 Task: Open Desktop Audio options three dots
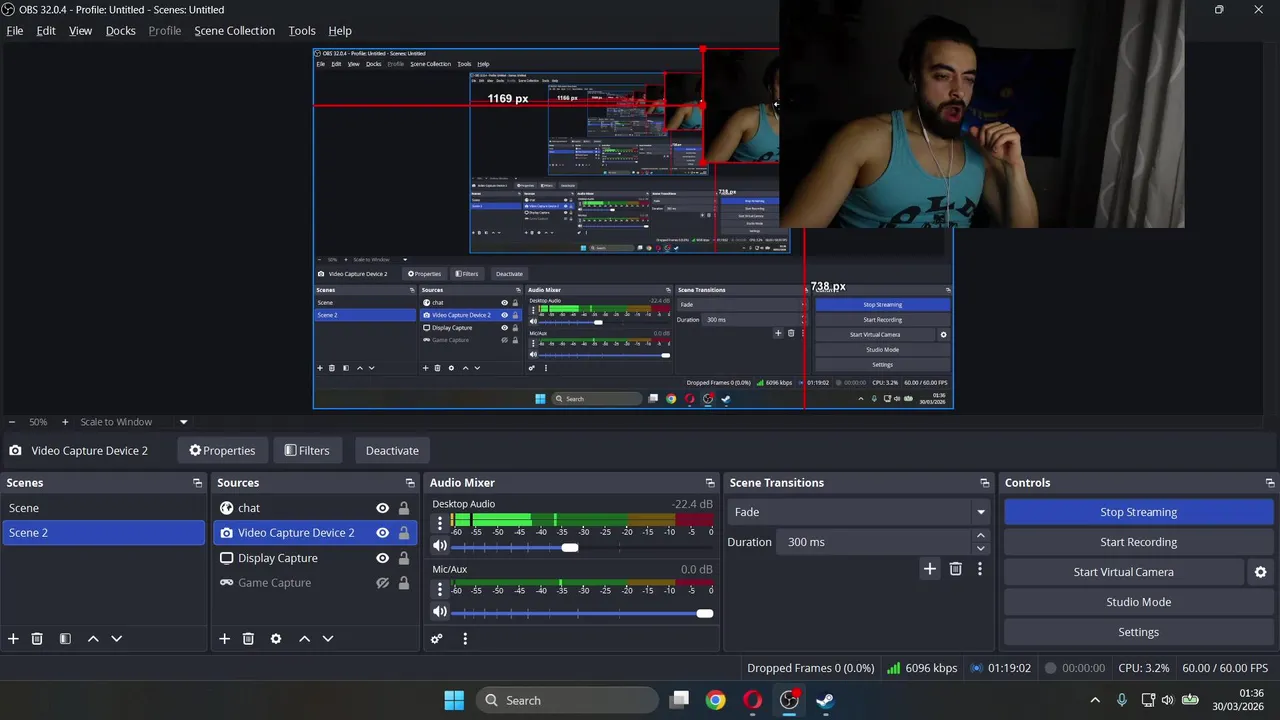pyautogui.click(x=439, y=522)
